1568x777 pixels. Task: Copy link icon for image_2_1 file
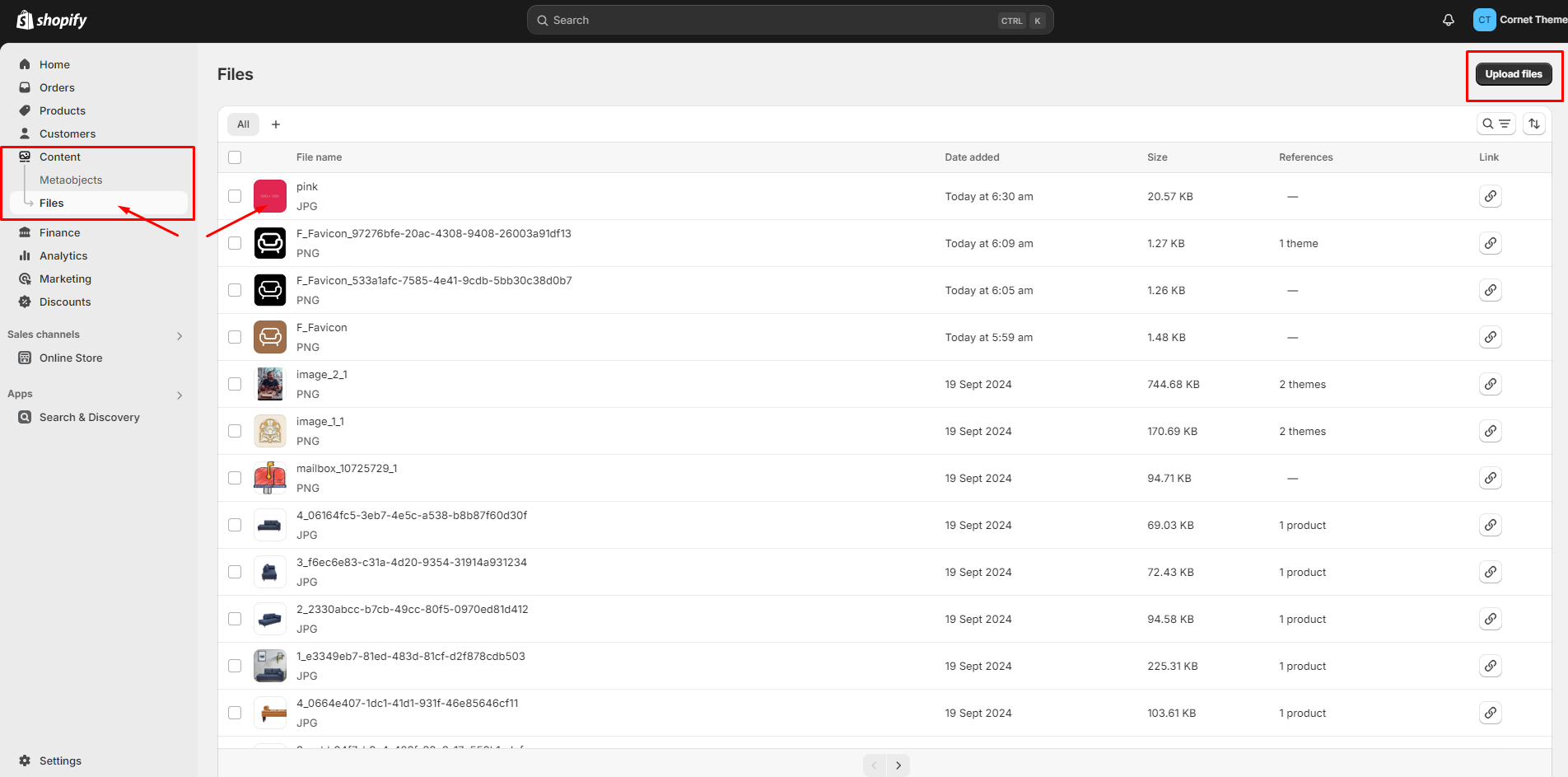point(1490,384)
